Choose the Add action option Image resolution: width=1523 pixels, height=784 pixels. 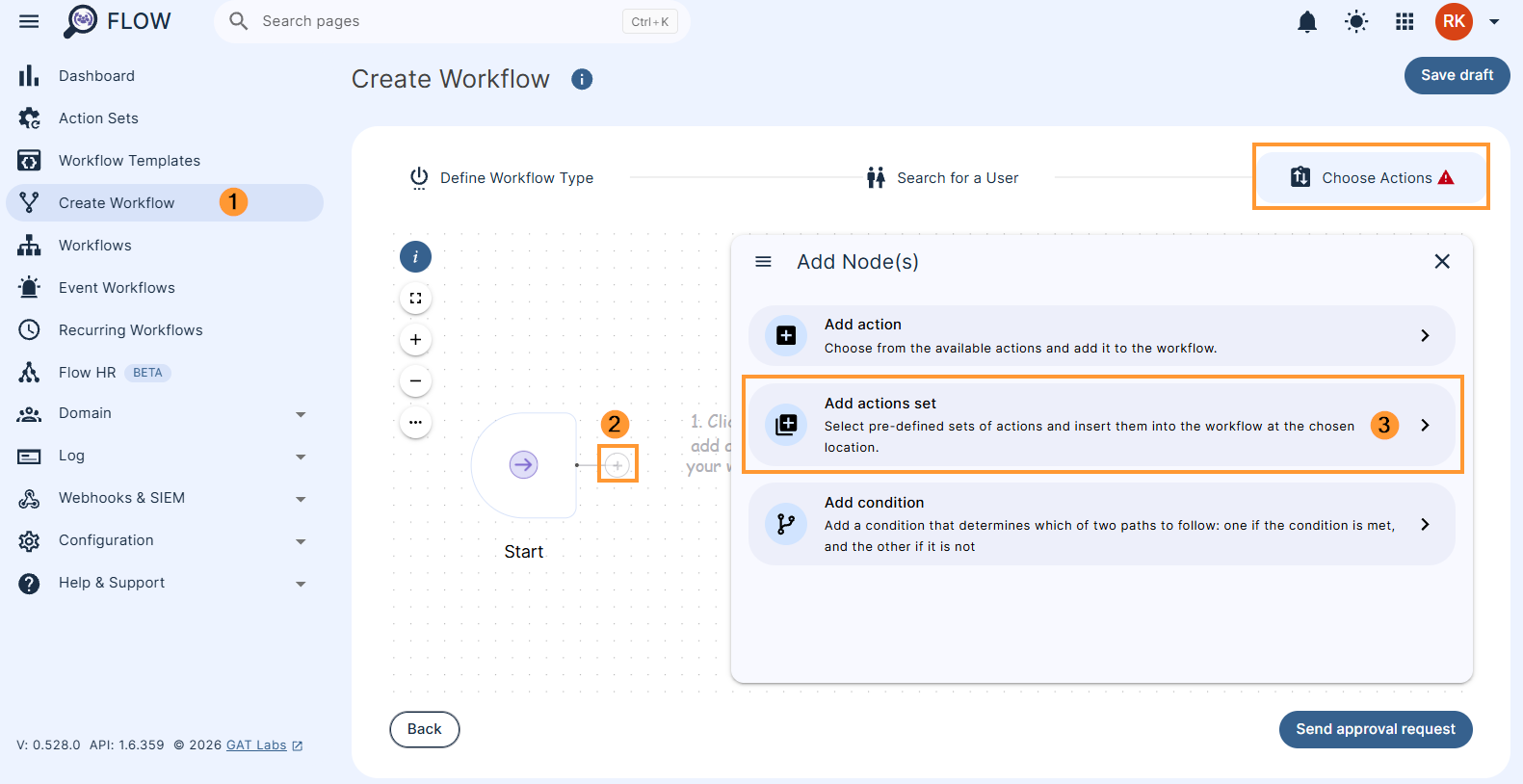pos(1101,335)
